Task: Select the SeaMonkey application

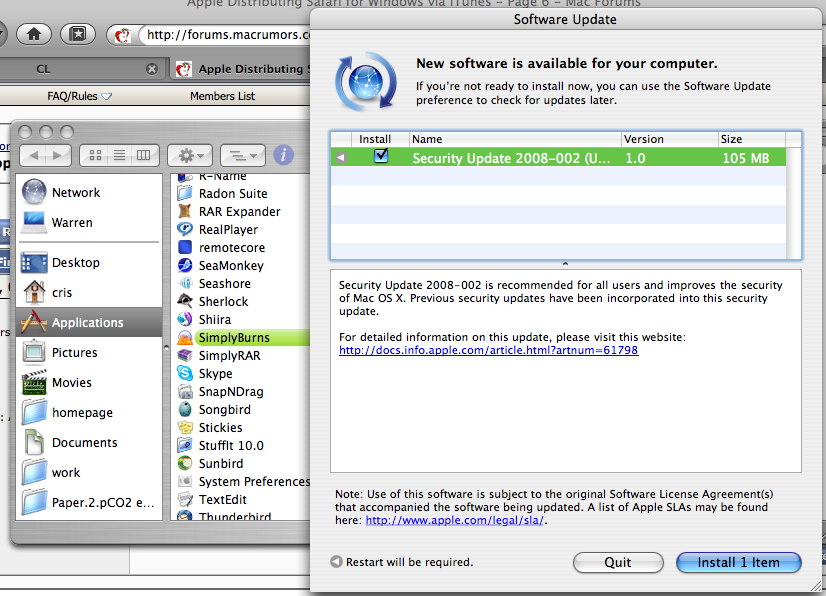Action: [x=231, y=266]
